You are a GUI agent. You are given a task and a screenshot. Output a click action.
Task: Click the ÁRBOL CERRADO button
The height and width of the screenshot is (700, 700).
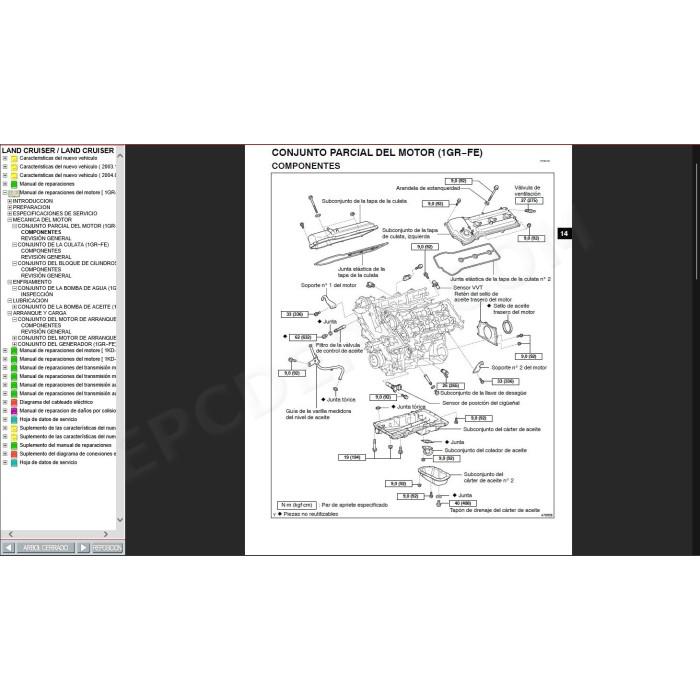click(46, 547)
